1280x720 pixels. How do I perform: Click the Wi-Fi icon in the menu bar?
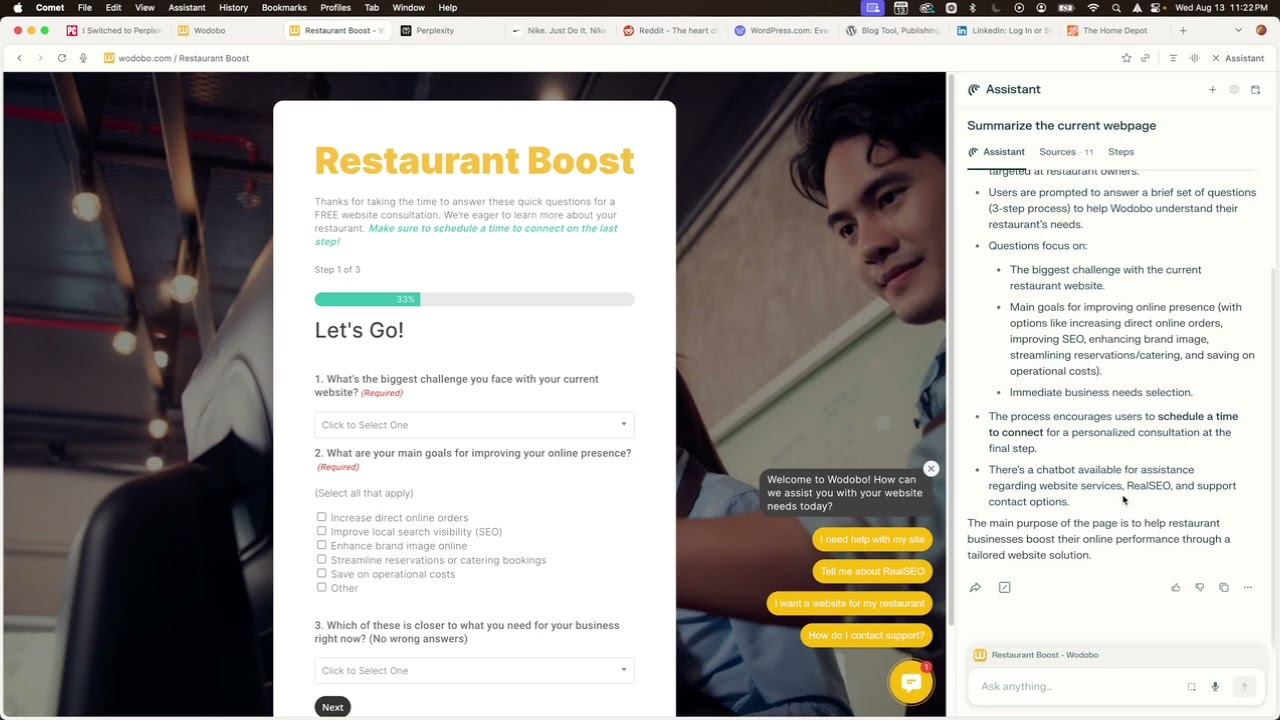[x=1092, y=7]
